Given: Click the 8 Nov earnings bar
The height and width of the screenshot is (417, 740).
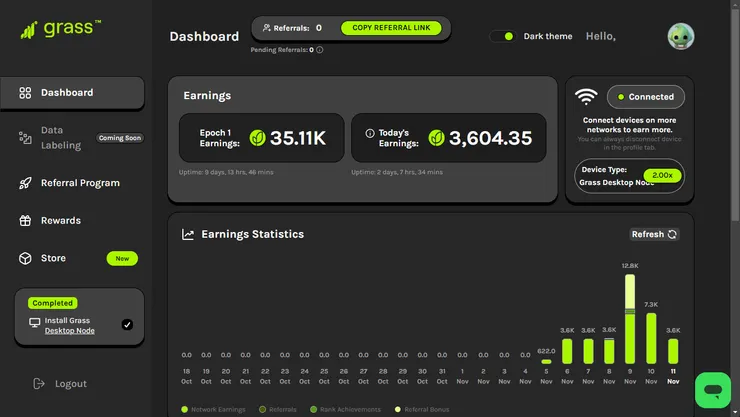Looking at the screenshot, I should 609,351.
